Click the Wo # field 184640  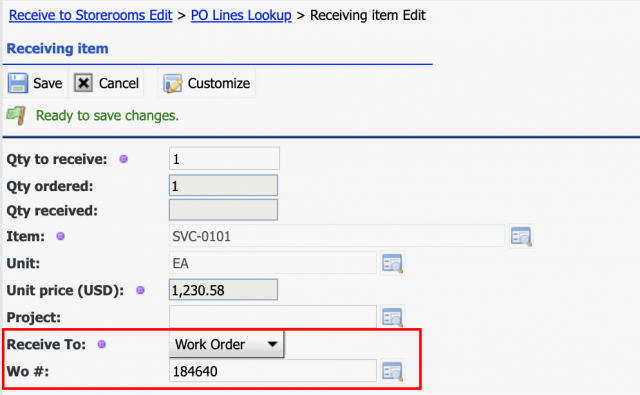pos(273,371)
